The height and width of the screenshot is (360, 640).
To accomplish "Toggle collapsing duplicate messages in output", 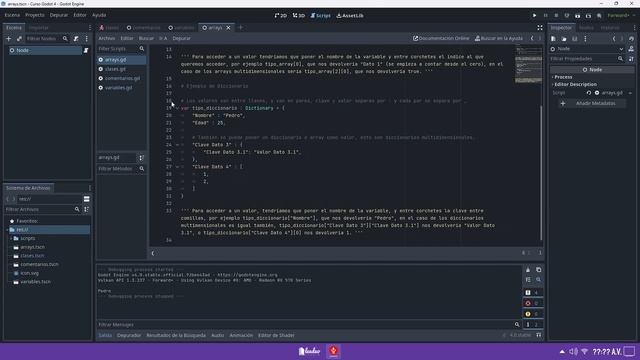I will [528, 280].
